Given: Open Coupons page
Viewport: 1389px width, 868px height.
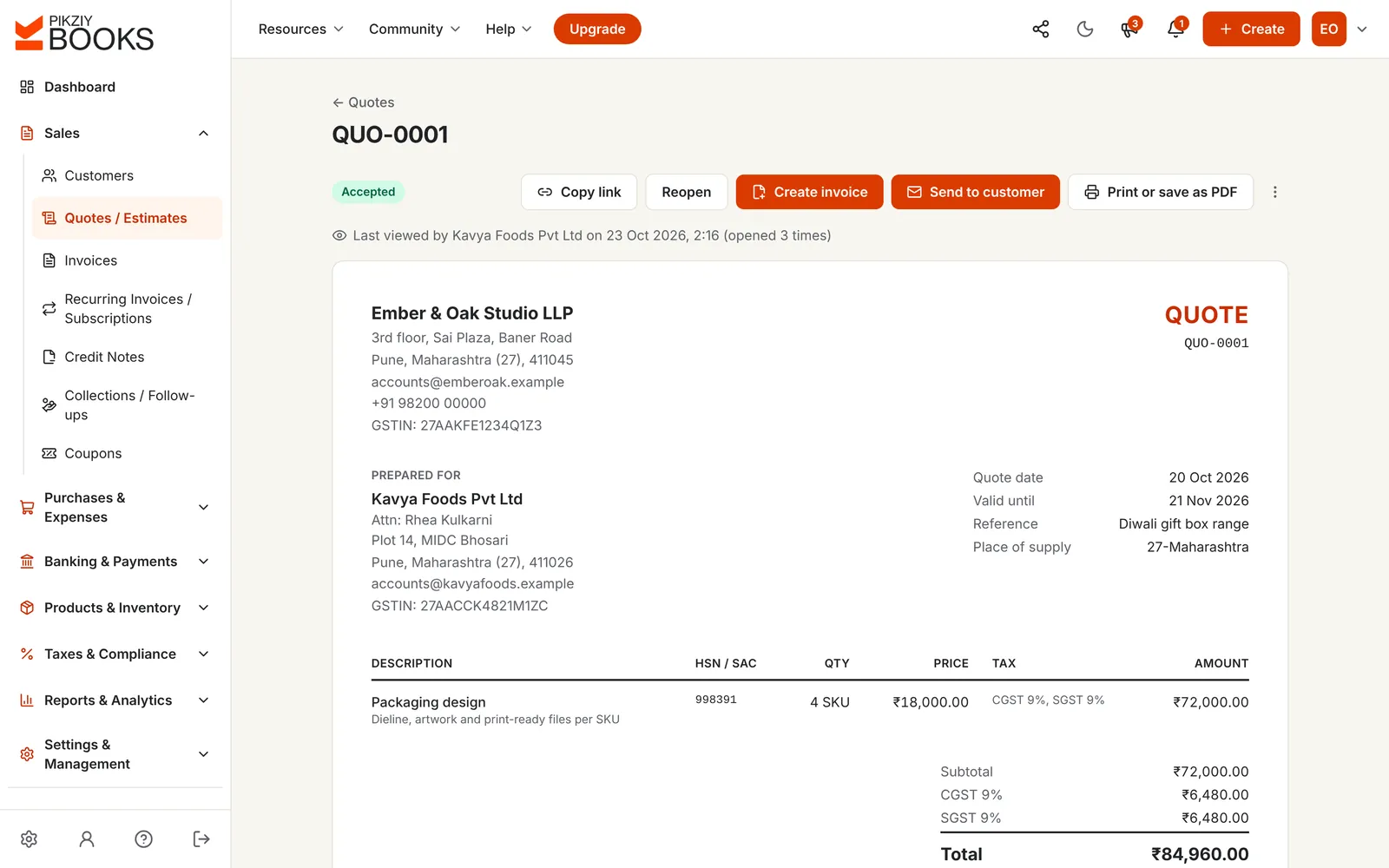Looking at the screenshot, I should [127, 453].
